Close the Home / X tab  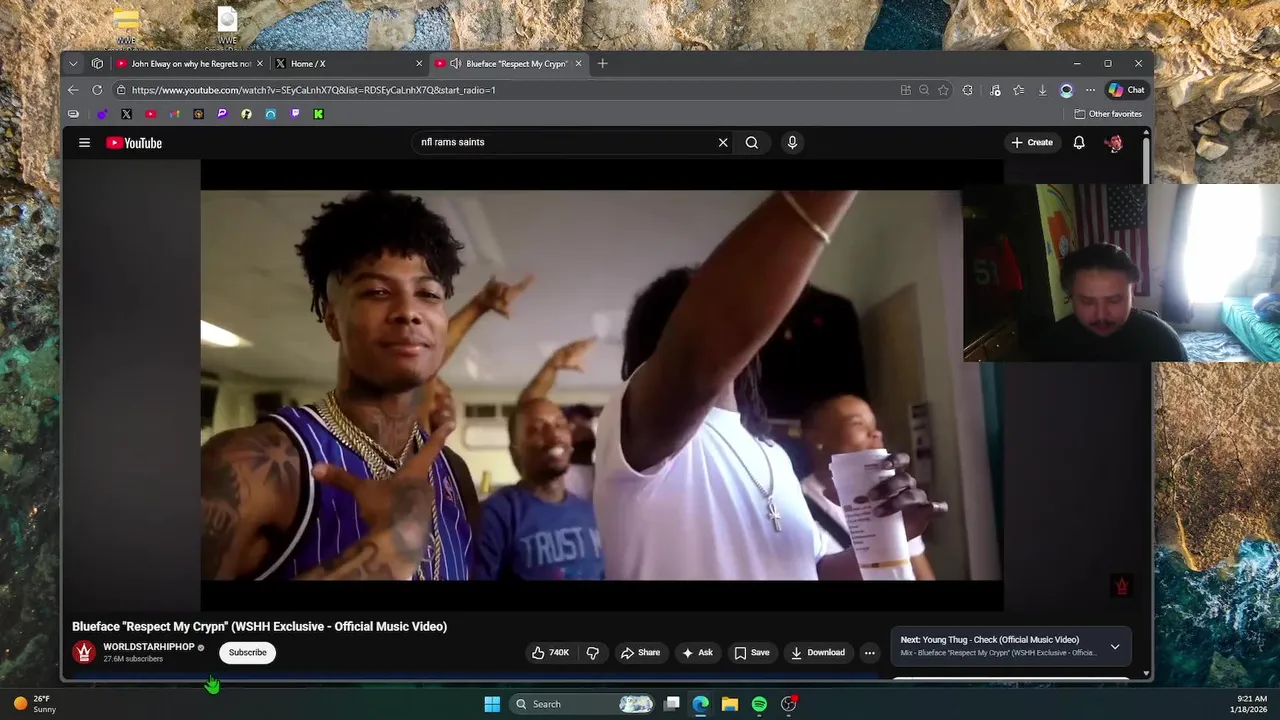point(419,63)
